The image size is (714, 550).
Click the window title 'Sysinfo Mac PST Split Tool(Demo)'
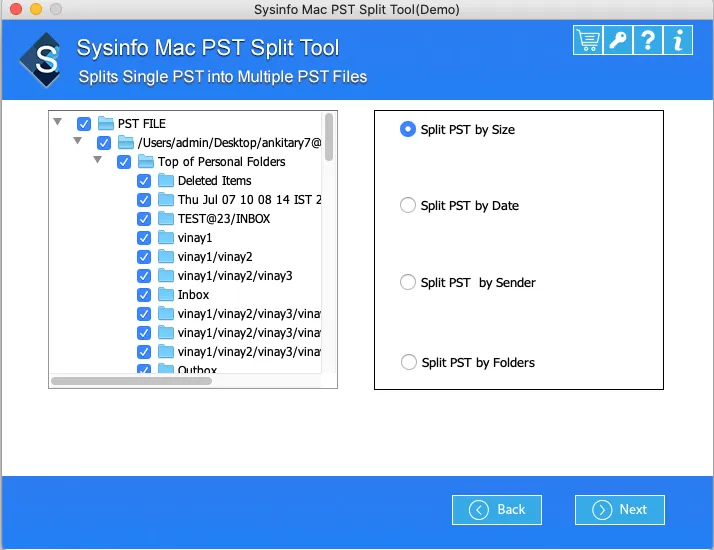click(357, 10)
